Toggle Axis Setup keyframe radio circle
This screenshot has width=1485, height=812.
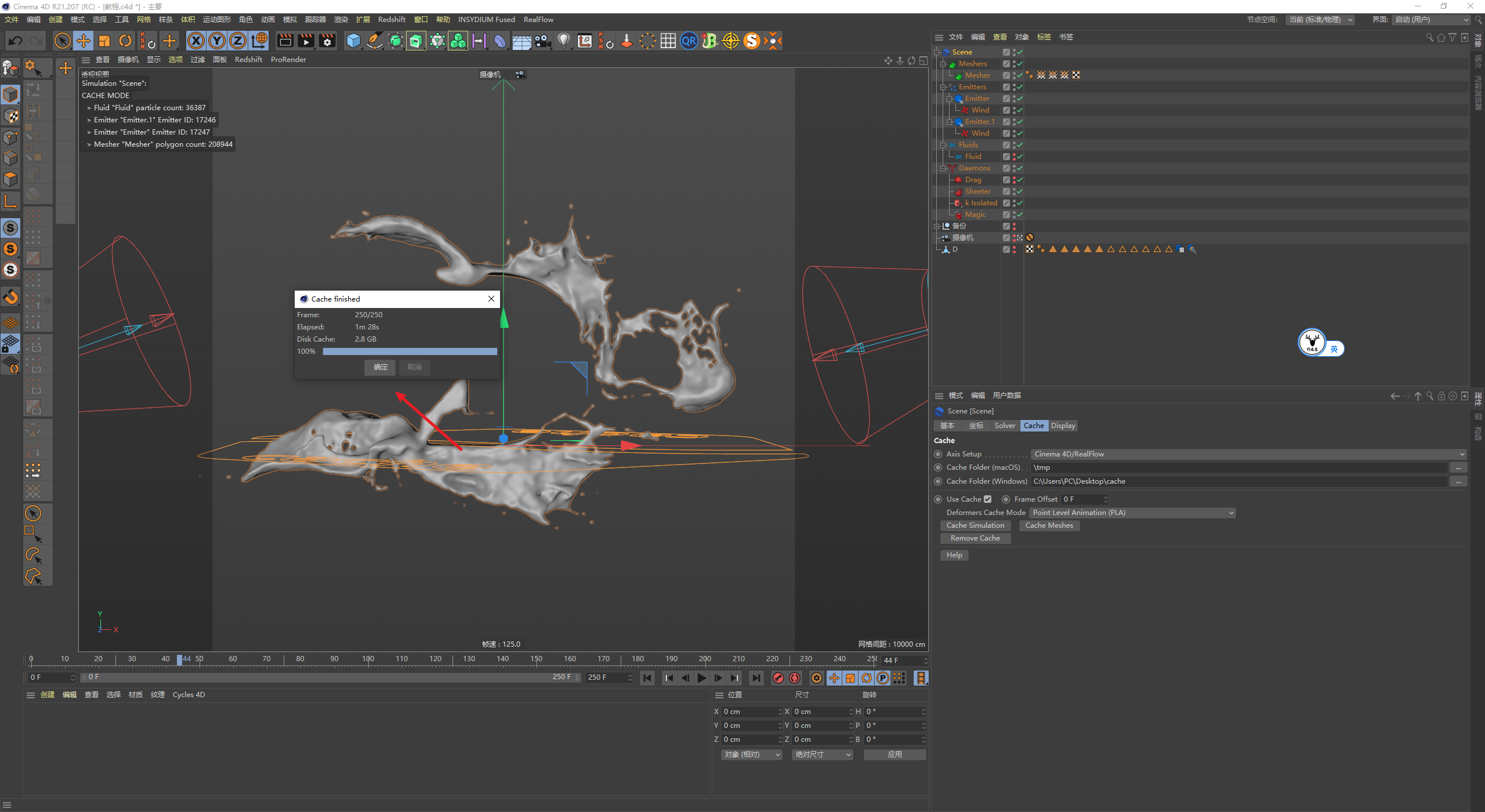[x=938, y=454]
